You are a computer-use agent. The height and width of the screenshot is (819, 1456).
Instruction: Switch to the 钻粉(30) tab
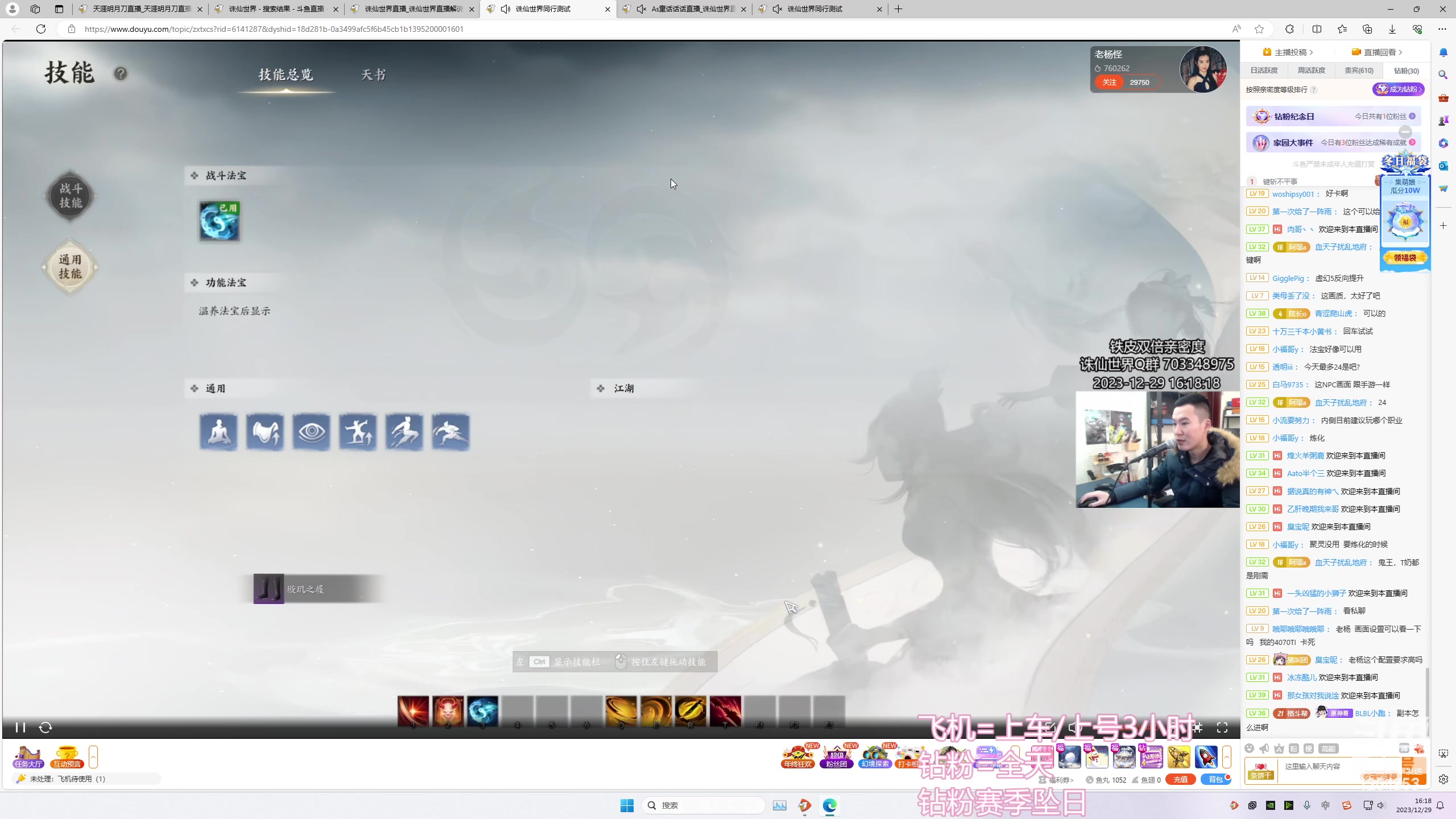coord(1406,71)
